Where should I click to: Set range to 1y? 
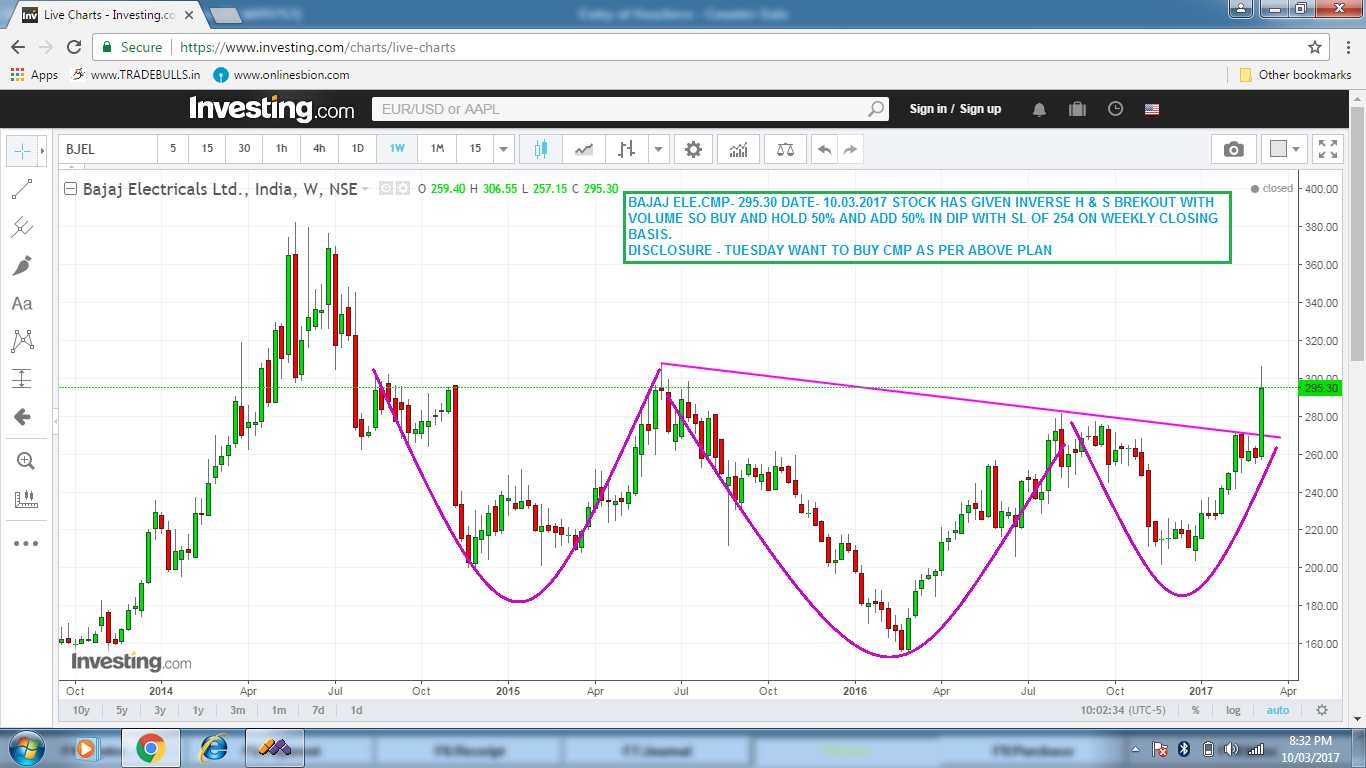tap(198, 710)
